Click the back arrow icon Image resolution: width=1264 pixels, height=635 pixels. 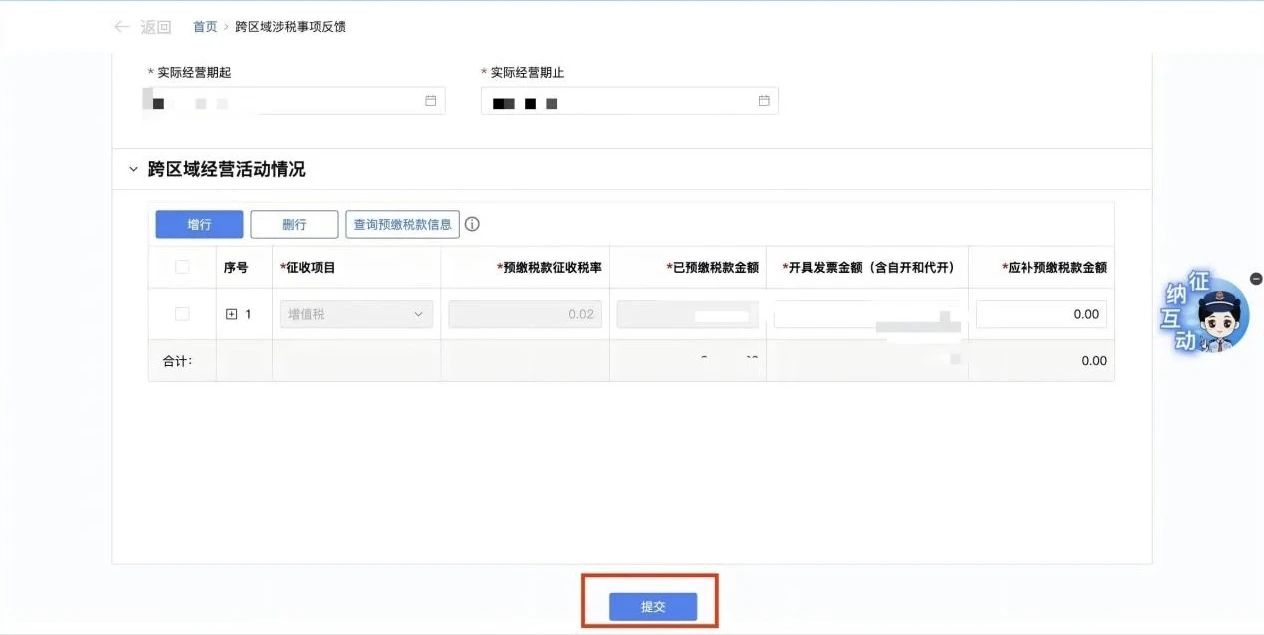point(122,27)
